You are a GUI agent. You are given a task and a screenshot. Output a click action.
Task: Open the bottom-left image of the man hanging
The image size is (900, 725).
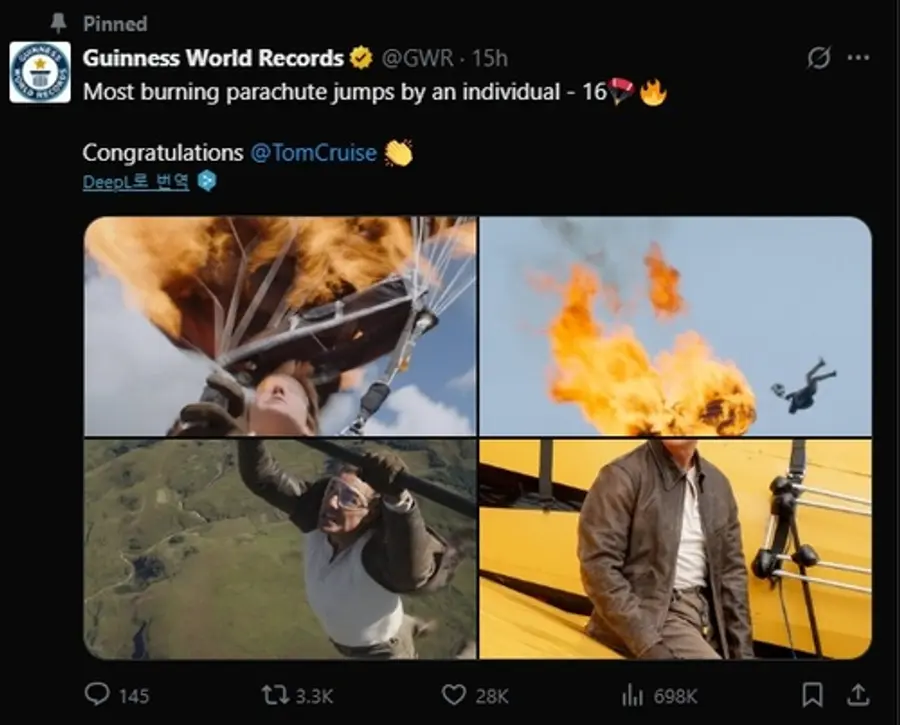pos(280,549)
